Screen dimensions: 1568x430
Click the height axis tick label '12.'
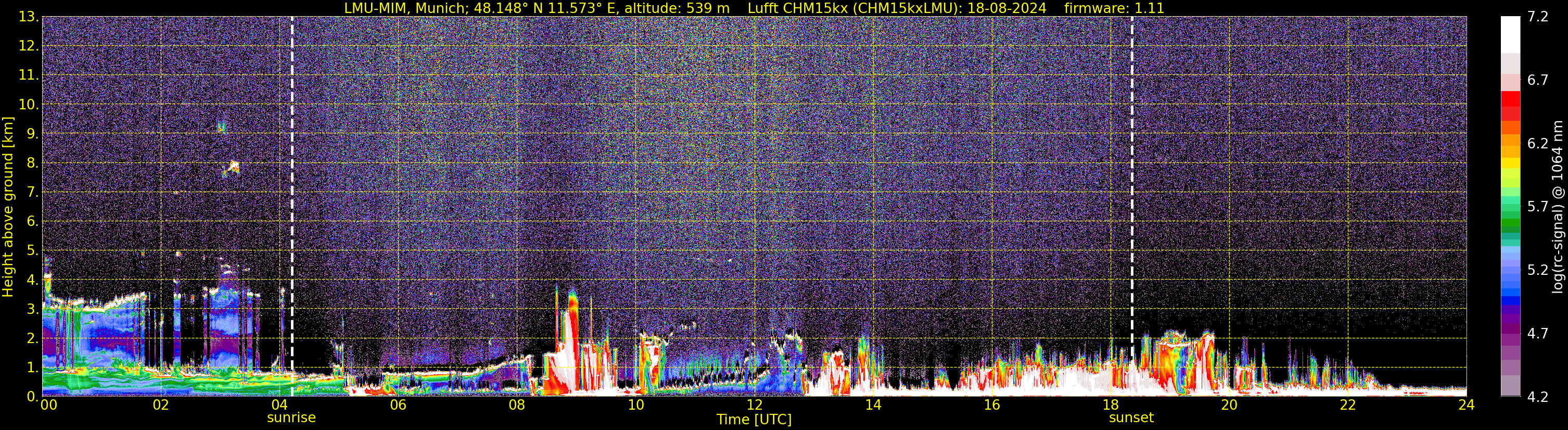[29, 46]
